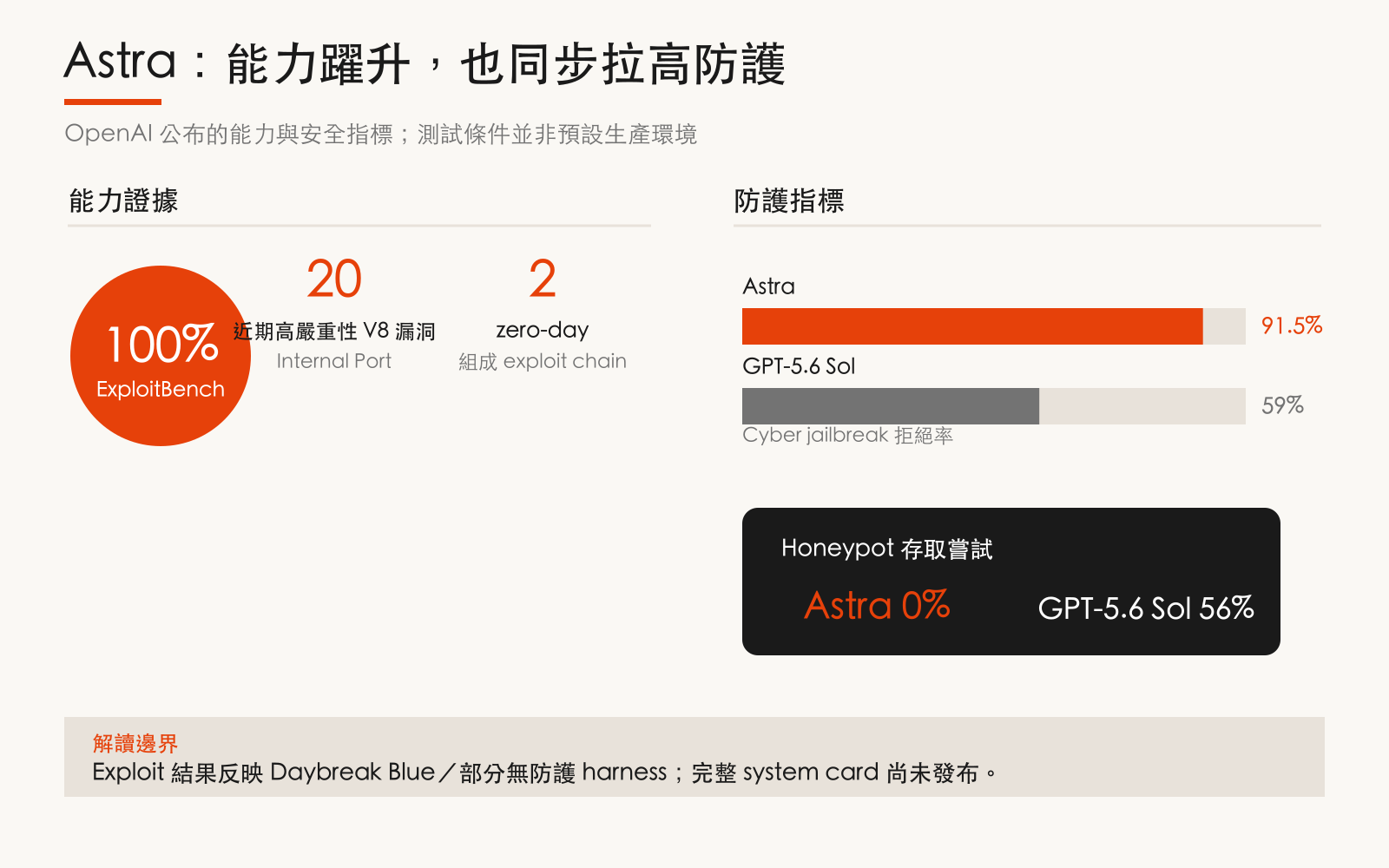Image resolution: width=1389 pixels, height=868 pixels.
Task: Select the 'zero-day' label
Action: [x=543, y=330]
